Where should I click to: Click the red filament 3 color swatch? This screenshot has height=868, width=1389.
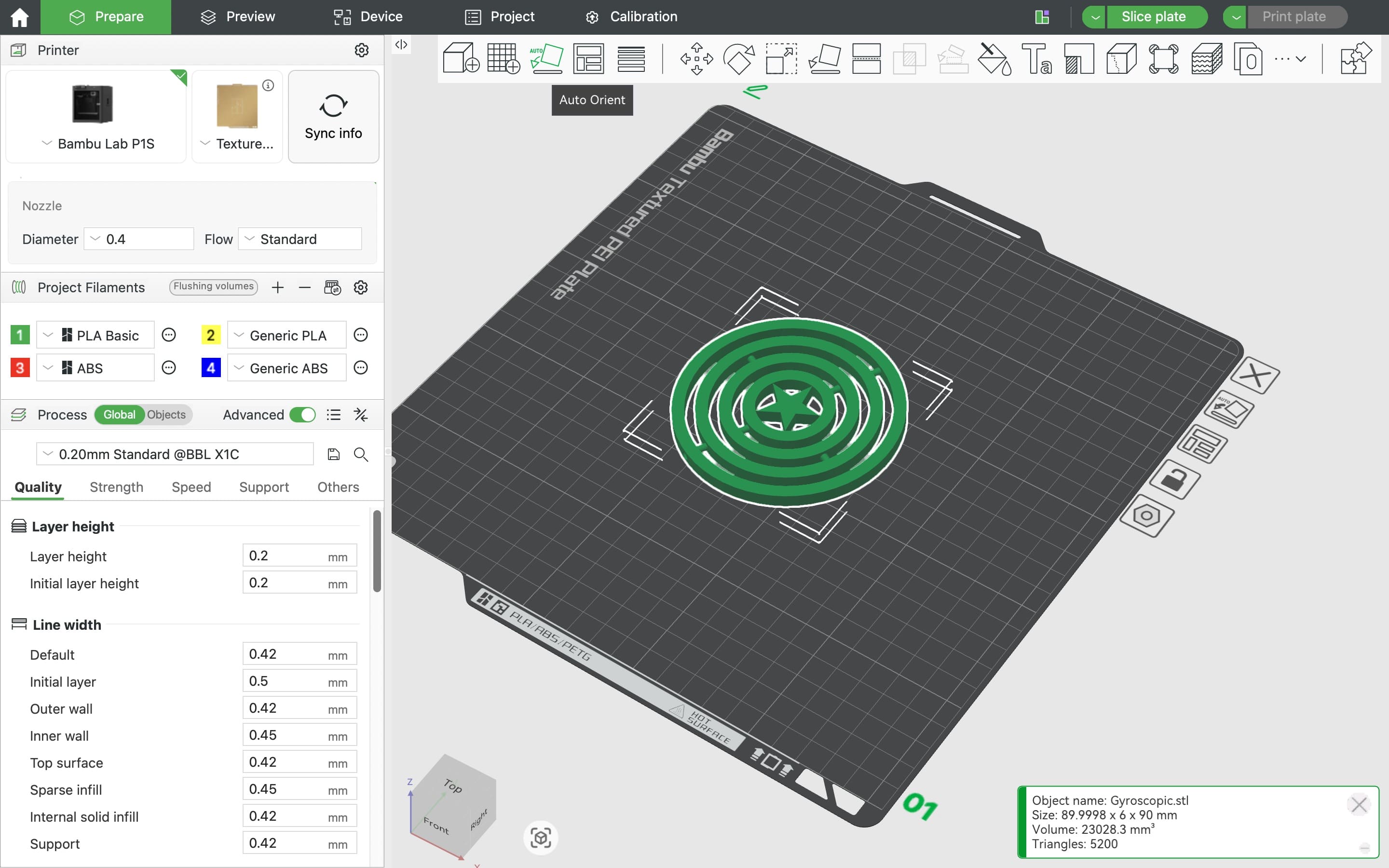click(x=20, y=367)
